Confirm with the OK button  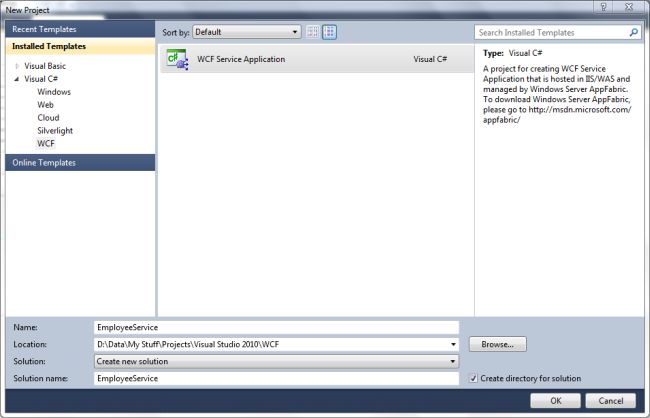[x=555, y=401]
